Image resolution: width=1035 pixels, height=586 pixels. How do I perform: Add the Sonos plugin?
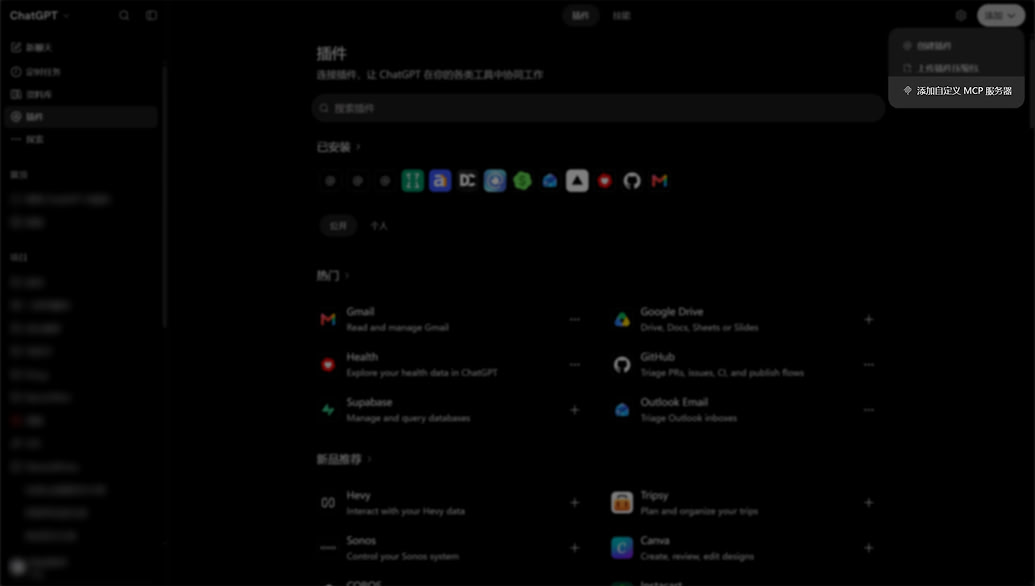[575, 548]
